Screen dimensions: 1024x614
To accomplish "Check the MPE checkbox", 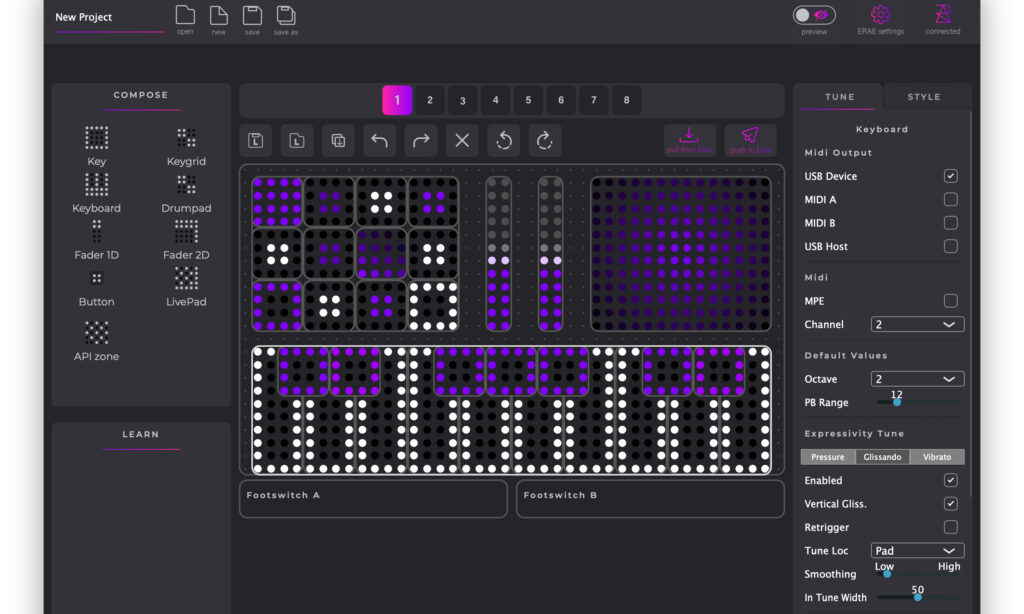I will pyautogui.click(x=950, y=301).
